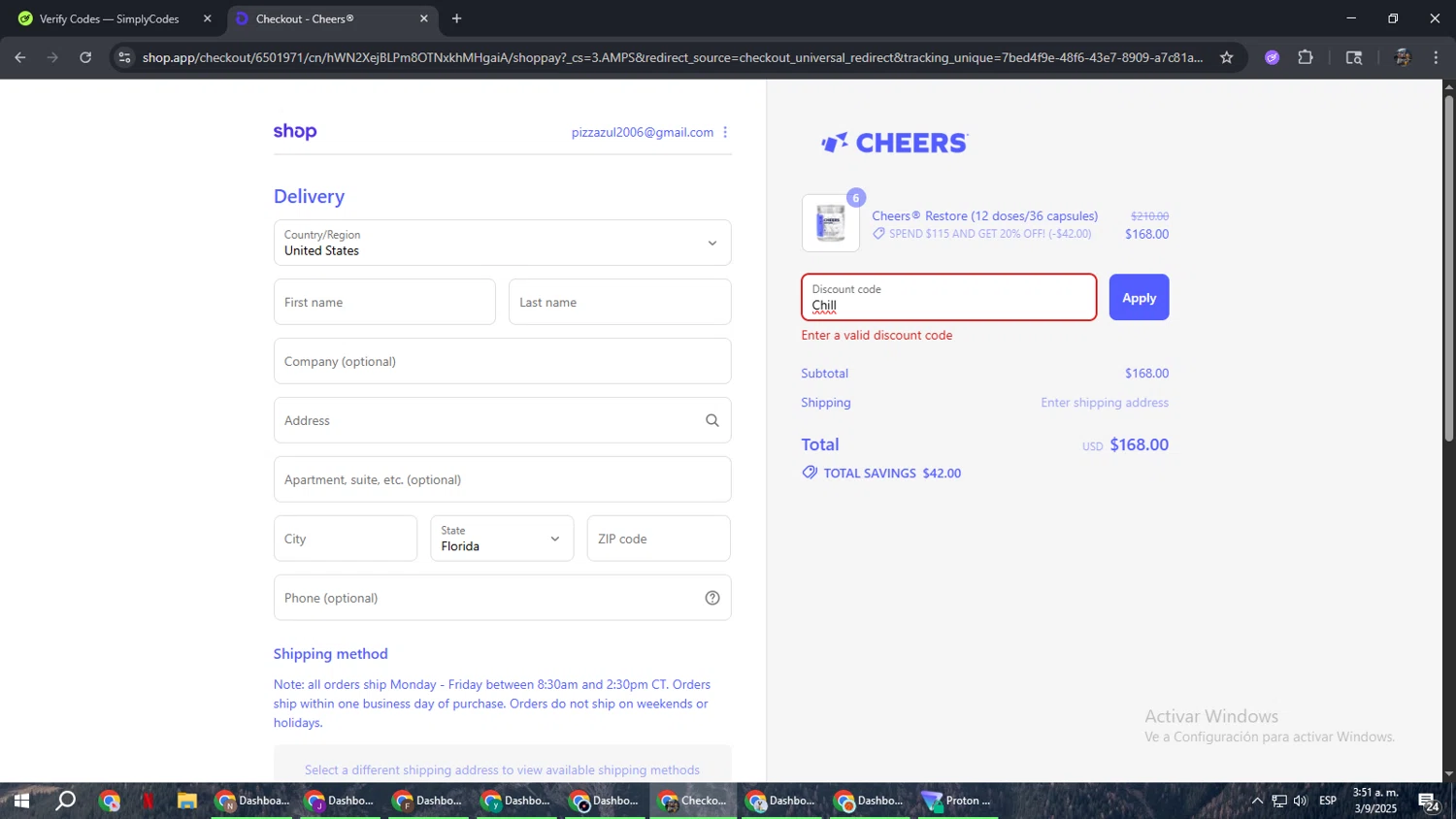Click the Last name field
The height and width of the screenshot is (819, 1456).
(x=619, y=302)
